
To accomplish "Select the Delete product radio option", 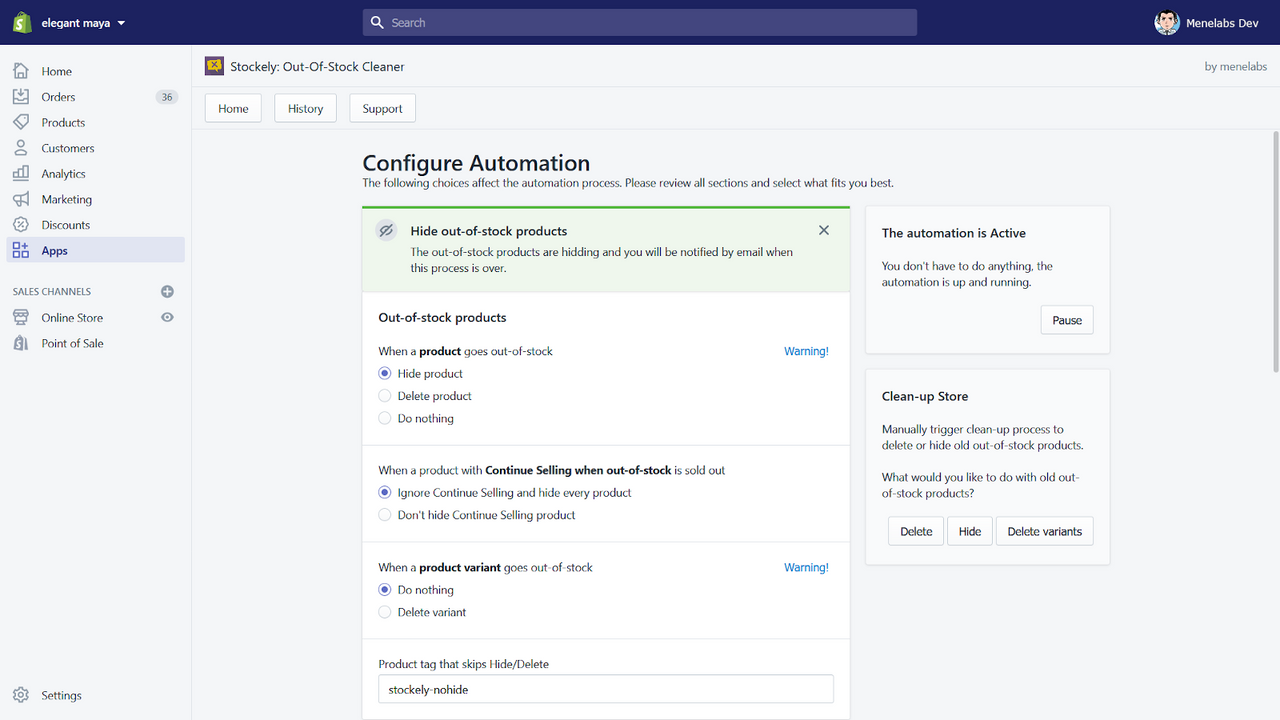I will [x=385, y=396].
